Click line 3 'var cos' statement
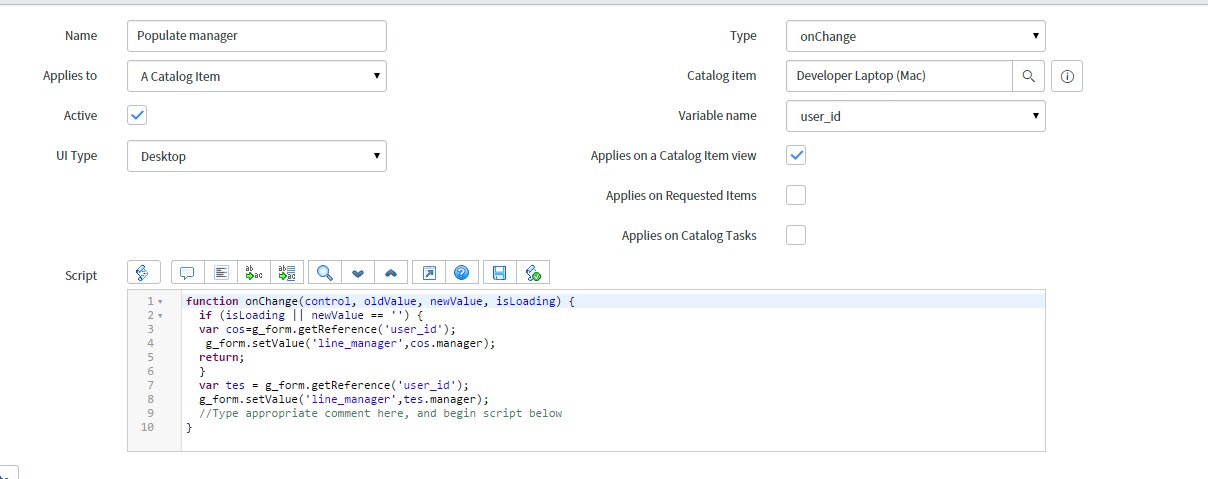1208x479 pixels. pyautogui.click(x=327, y=329)
